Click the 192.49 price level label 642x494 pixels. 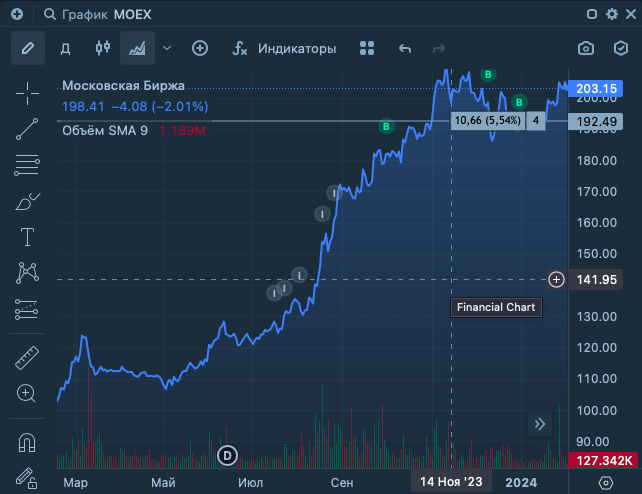point(596,122)
